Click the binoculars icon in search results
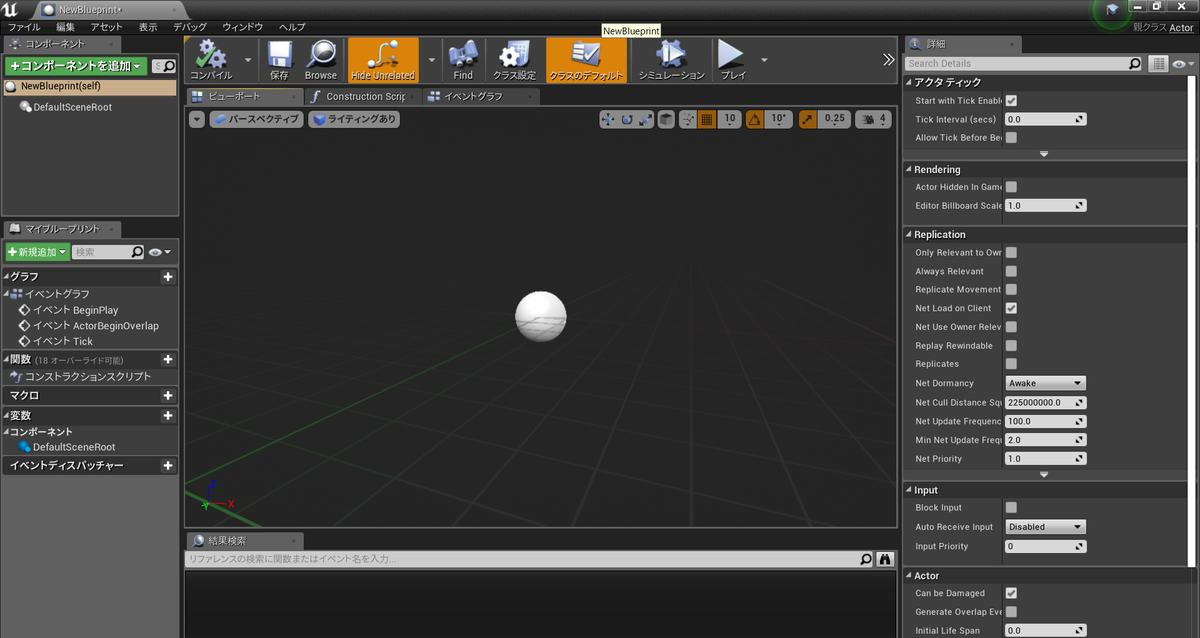 (x=885, y=559)
